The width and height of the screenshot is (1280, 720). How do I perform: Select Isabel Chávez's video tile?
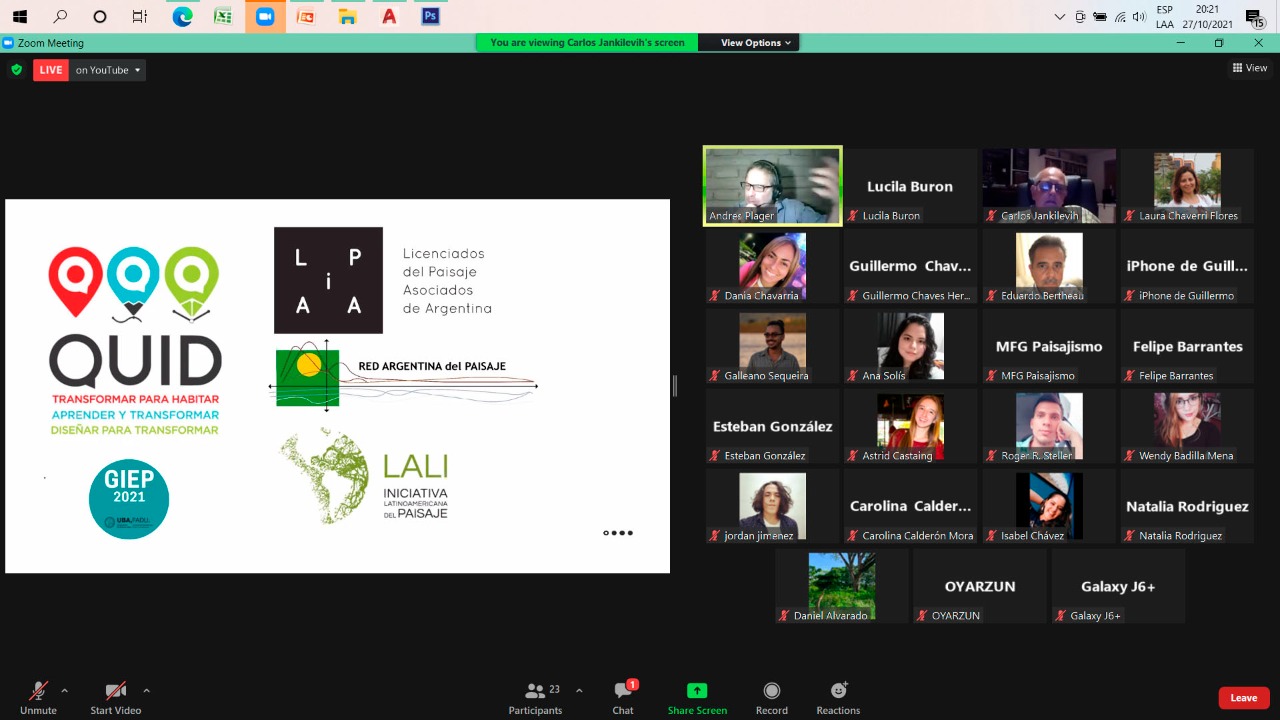point(1049,506)
